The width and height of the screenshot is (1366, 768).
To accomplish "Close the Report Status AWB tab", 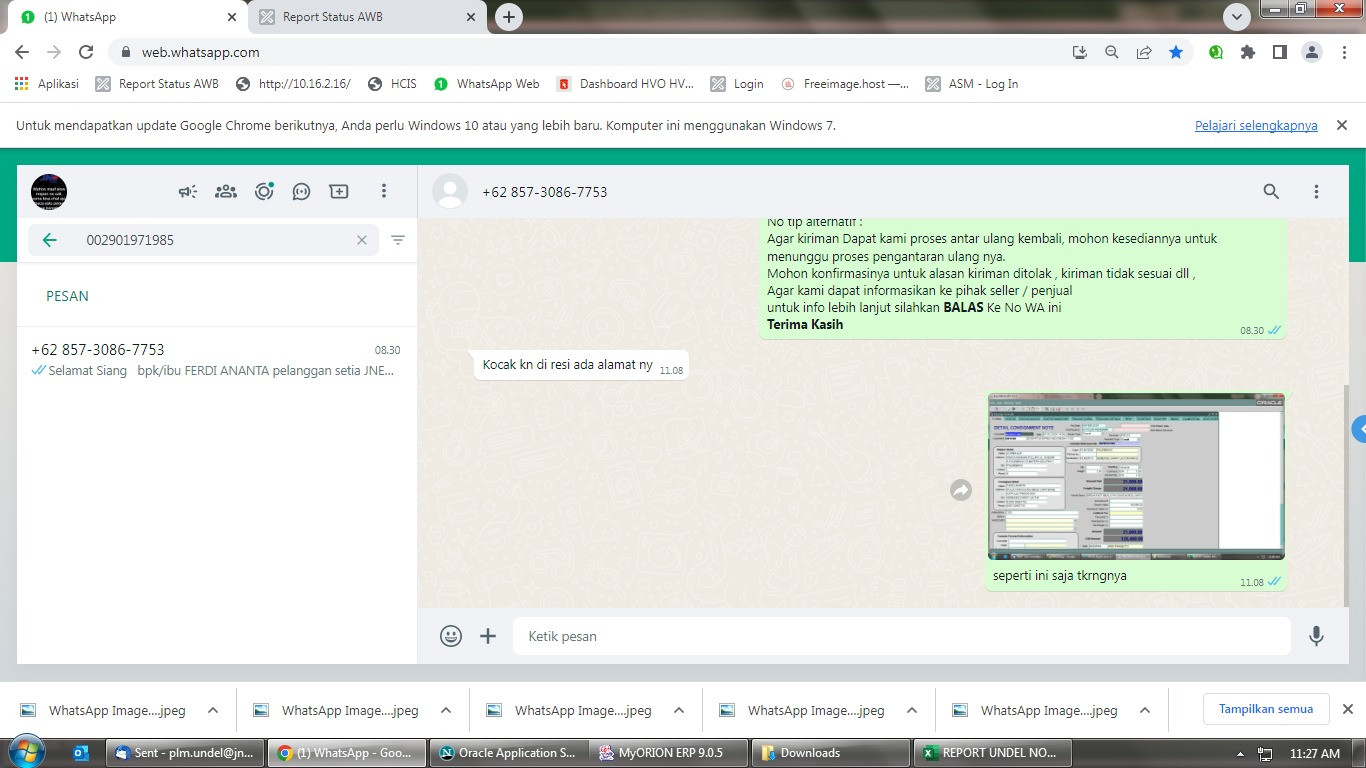I will coord(471,17).
